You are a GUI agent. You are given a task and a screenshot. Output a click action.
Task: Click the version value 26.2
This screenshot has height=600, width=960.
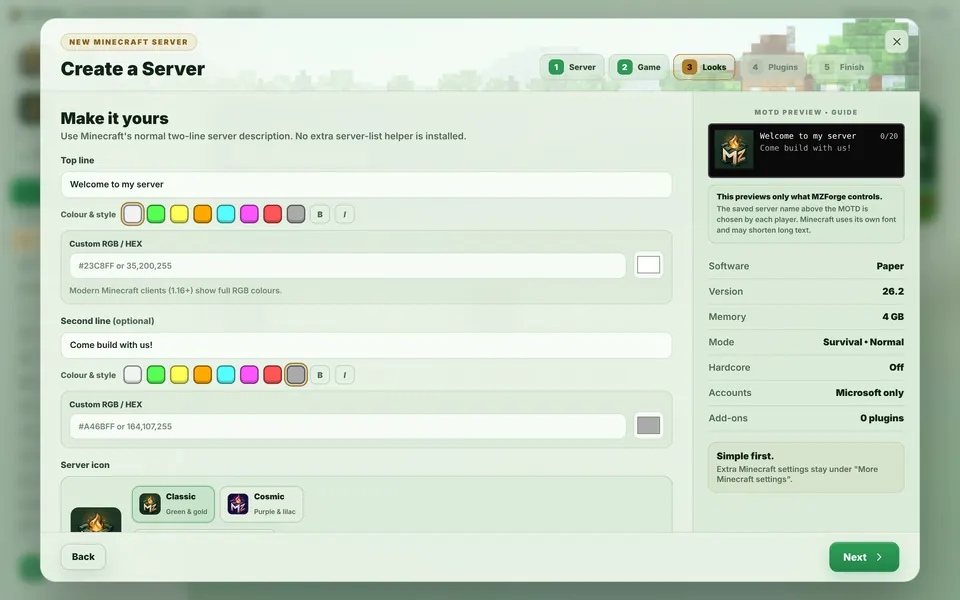click(x=893, y=291)
